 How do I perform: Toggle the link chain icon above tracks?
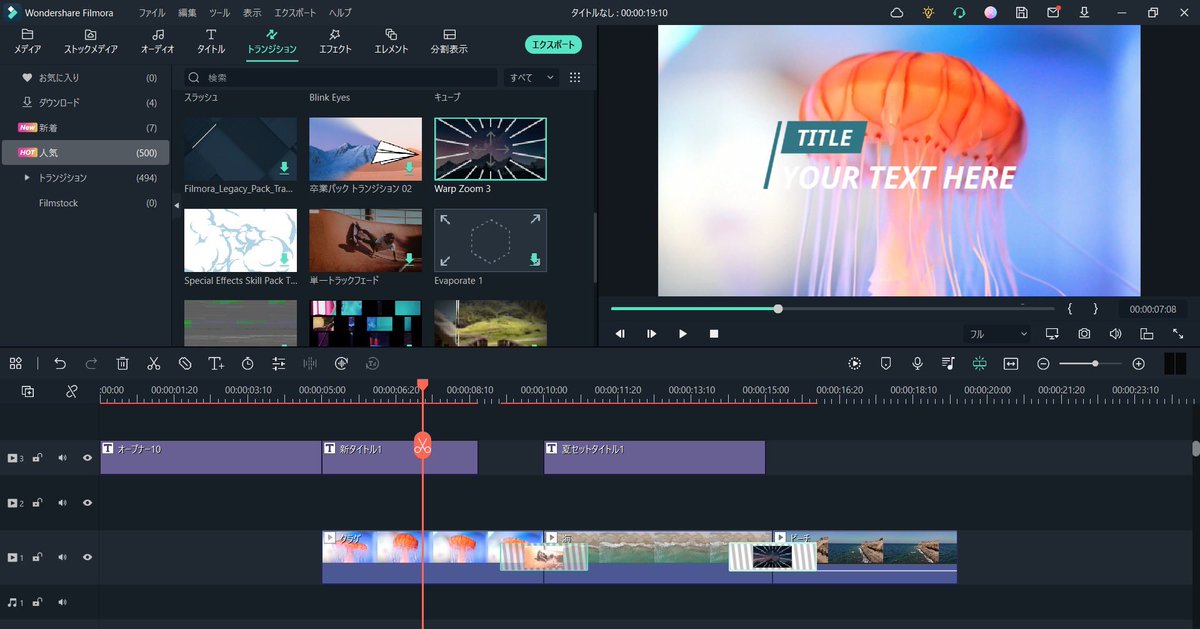72,391
